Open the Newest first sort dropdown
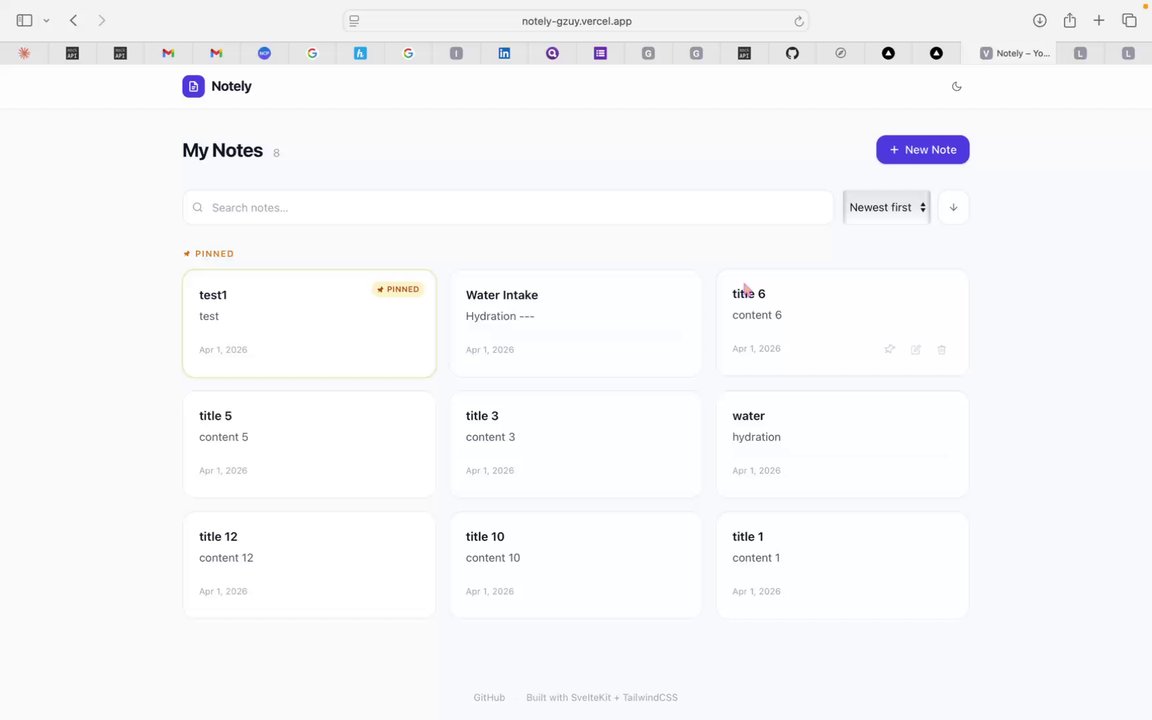The width and height of the screenshot is (1152, 720). click(x=887, y=207)
